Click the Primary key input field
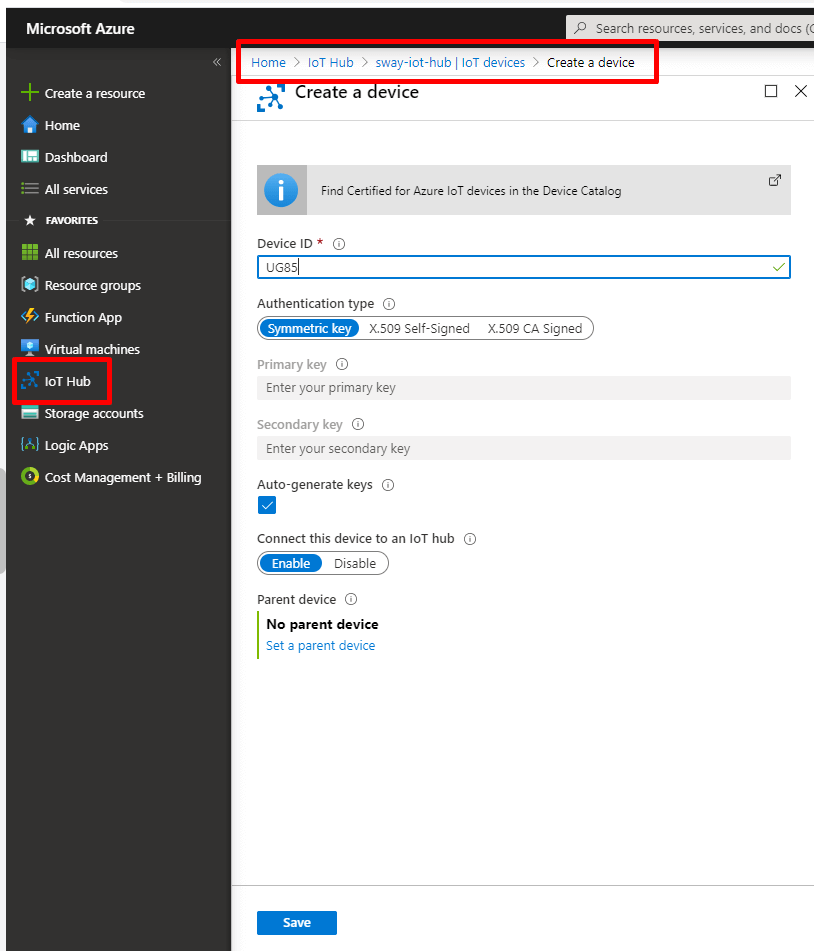Viewport: 814px width, 951px height. click(x=523, y=388)
